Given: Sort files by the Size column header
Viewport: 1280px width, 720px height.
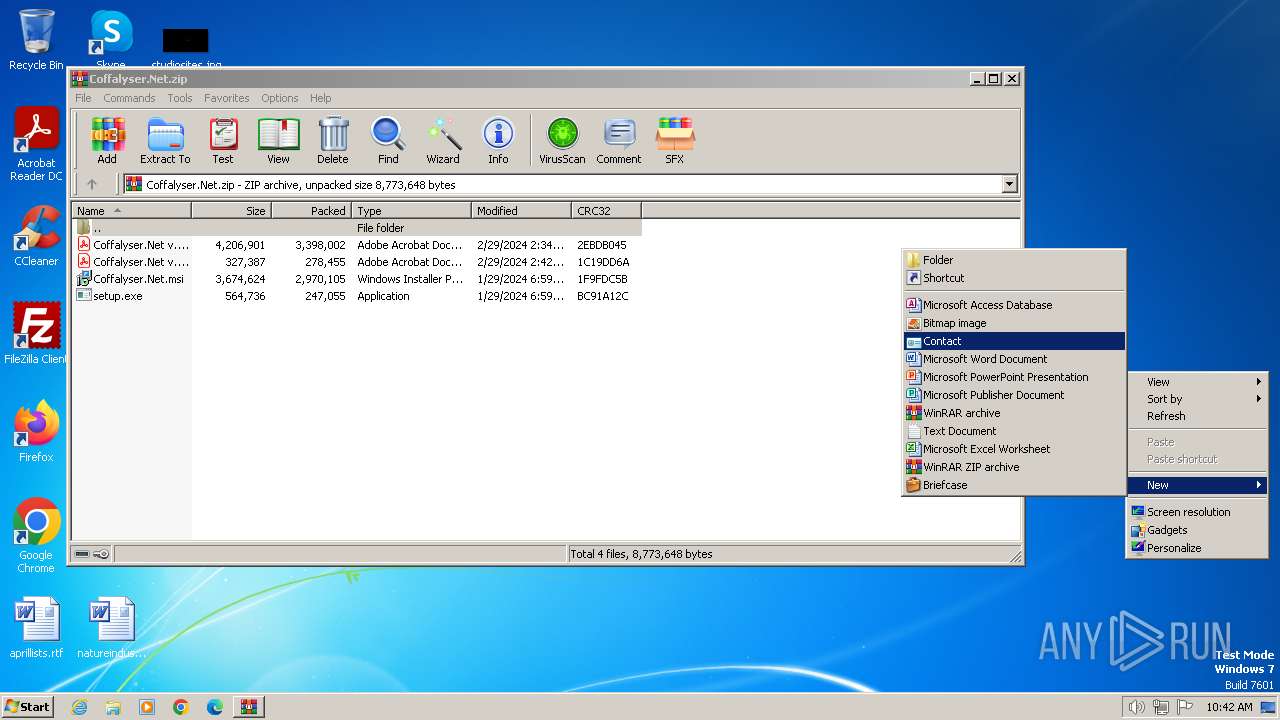Looking at the screenshot, I should point(232,211).
